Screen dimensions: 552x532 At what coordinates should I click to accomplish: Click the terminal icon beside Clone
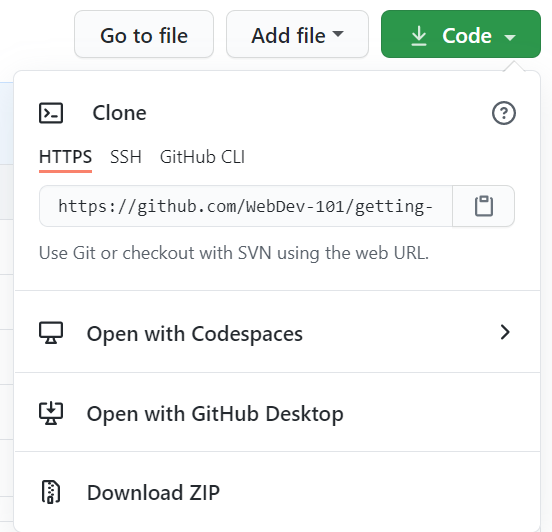[x=51, y=113]
